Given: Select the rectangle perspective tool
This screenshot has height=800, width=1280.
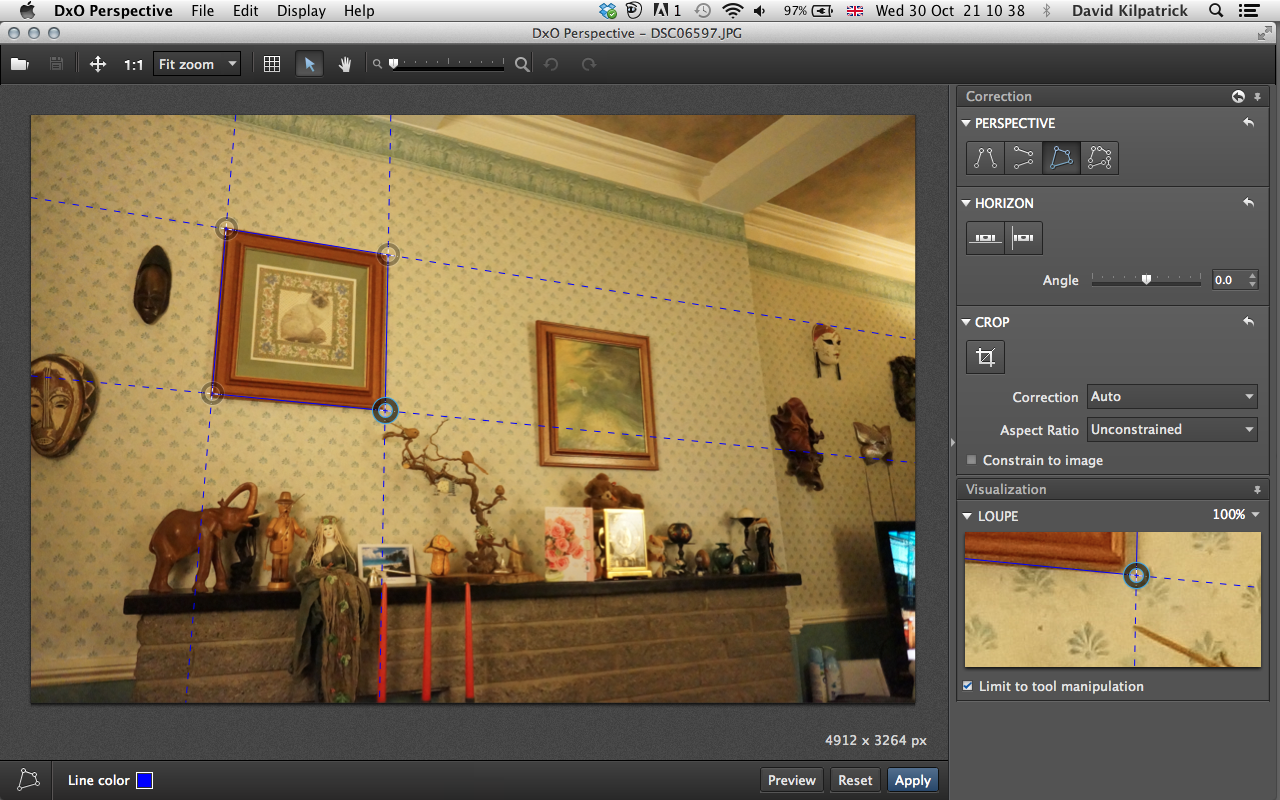Looking at the screenshot, I should pyautogui.click(x=1061, y=157).
